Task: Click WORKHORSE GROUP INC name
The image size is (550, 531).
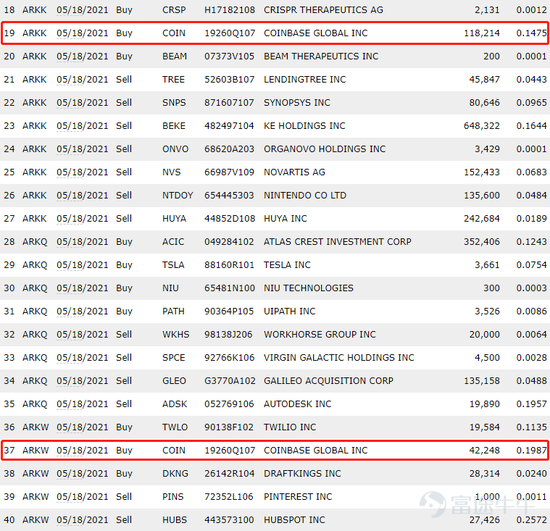Action: point(320,334)
